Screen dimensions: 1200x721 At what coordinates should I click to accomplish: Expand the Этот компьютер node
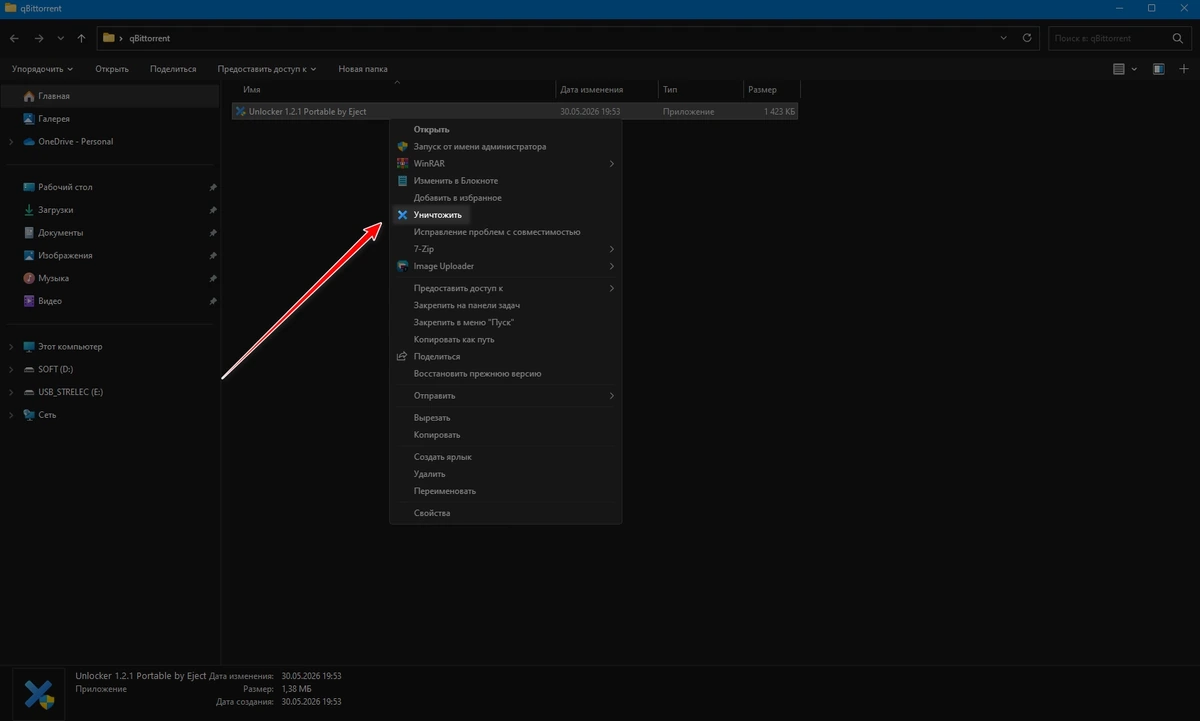pos(11,347)
